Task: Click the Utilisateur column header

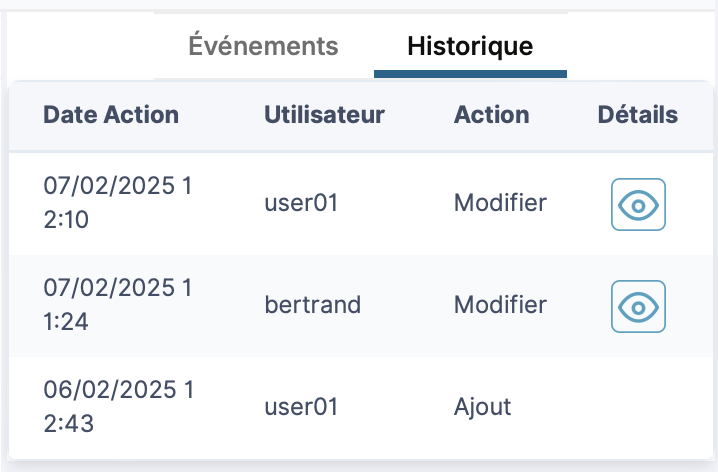Action: pos(324,115)
